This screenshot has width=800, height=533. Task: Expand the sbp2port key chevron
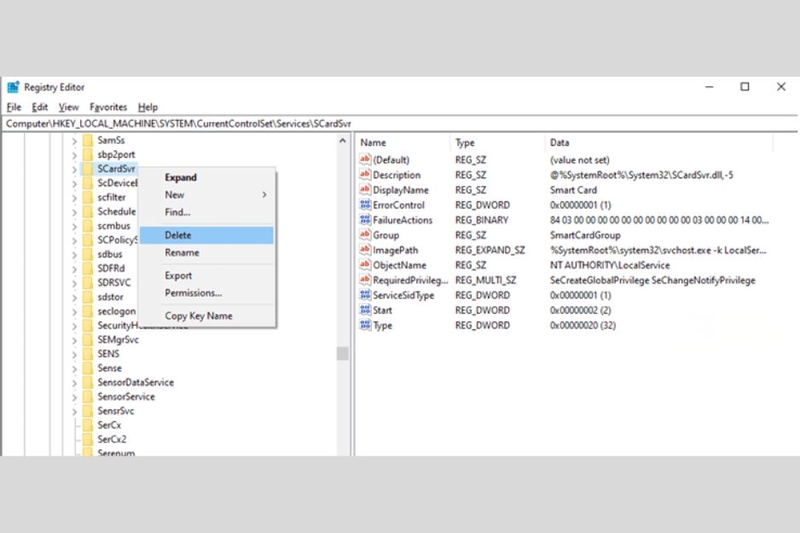(74, 155)
